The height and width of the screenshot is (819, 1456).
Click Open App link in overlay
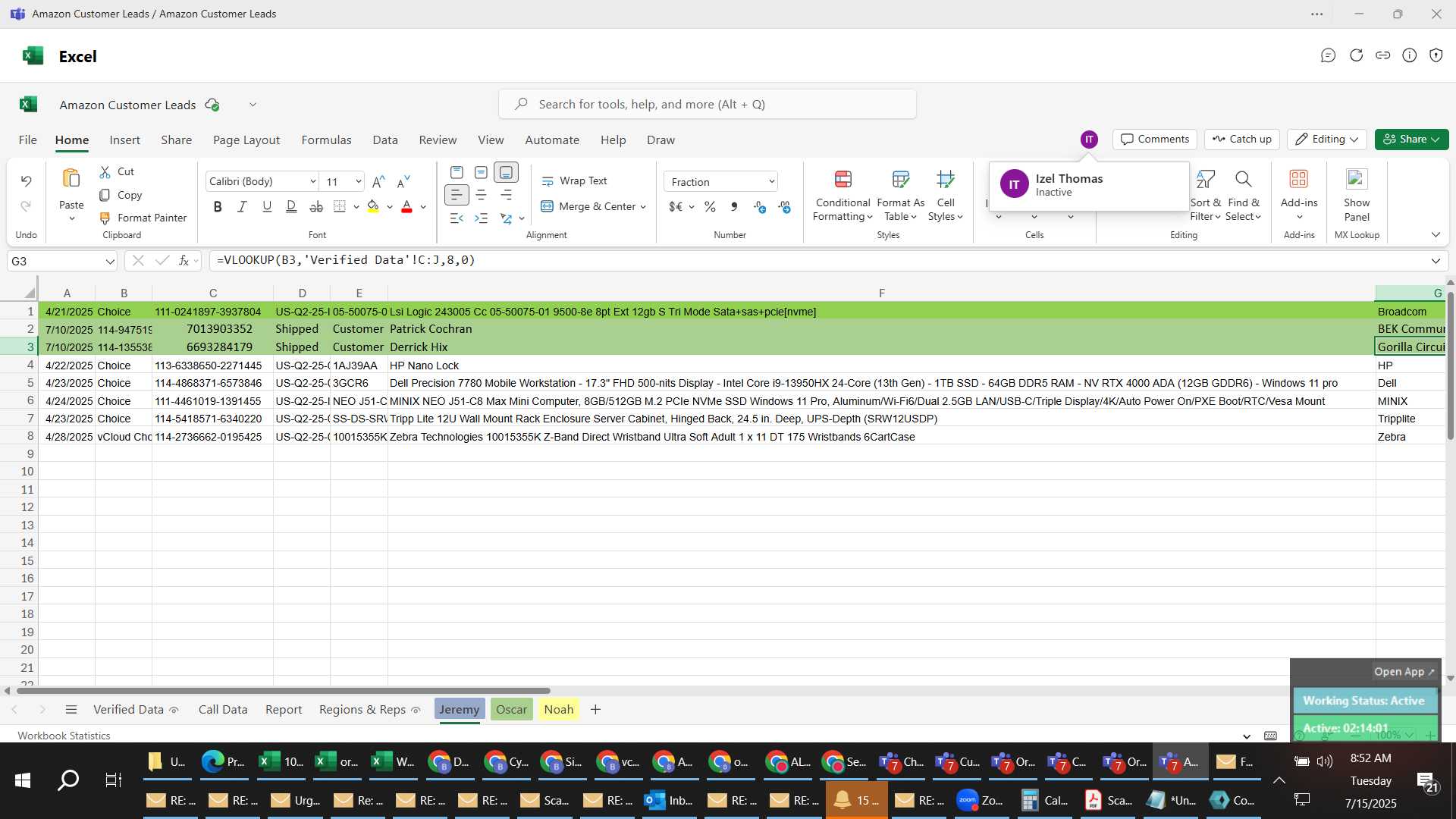[x=1404, y=672]
